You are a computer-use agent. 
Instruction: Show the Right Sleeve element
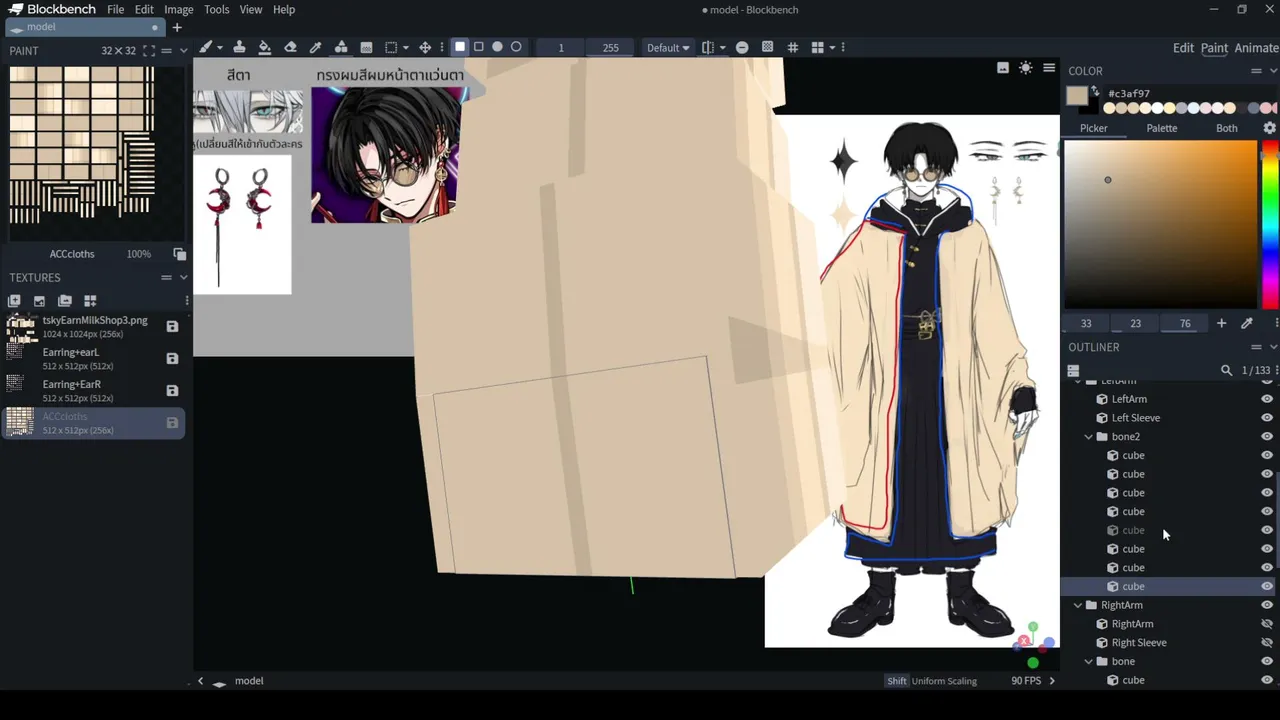1267,643
